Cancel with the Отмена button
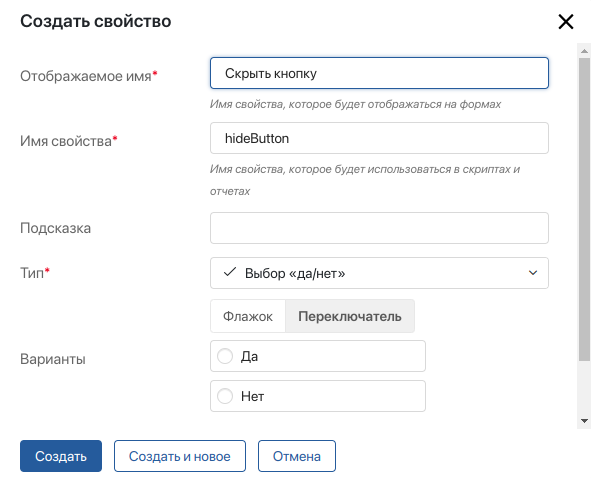591x478 pixels. click(x=297, y=456)
